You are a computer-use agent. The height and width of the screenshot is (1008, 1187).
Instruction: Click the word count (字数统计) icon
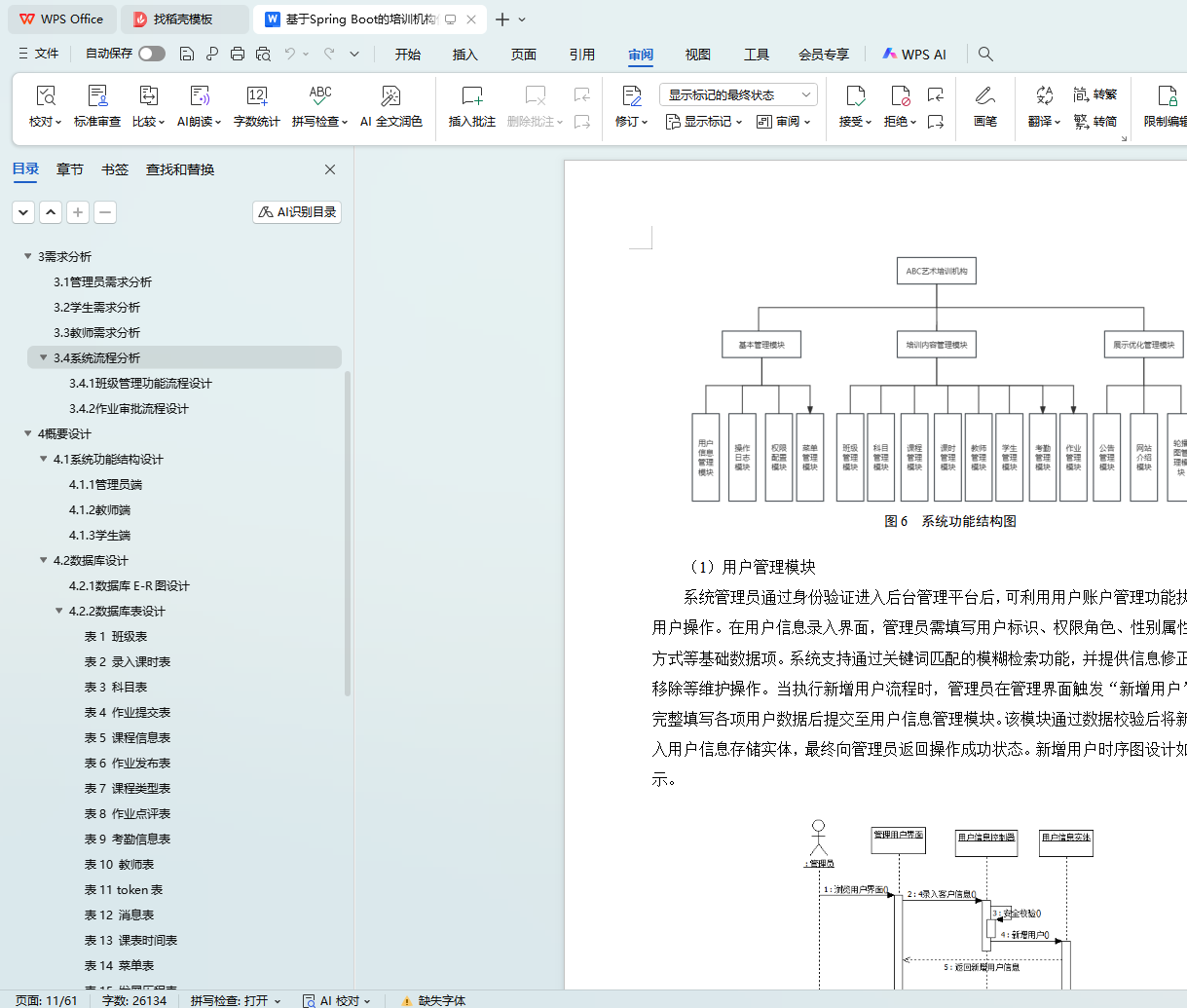[x=256, y=96]
